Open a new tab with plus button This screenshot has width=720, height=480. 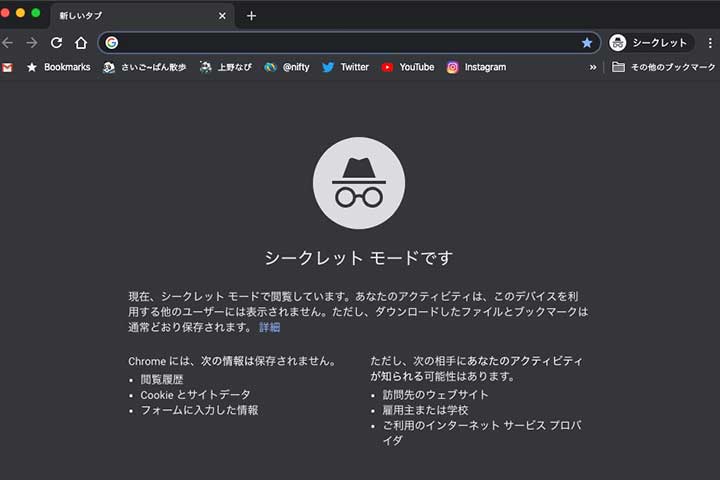coord(251,16)
